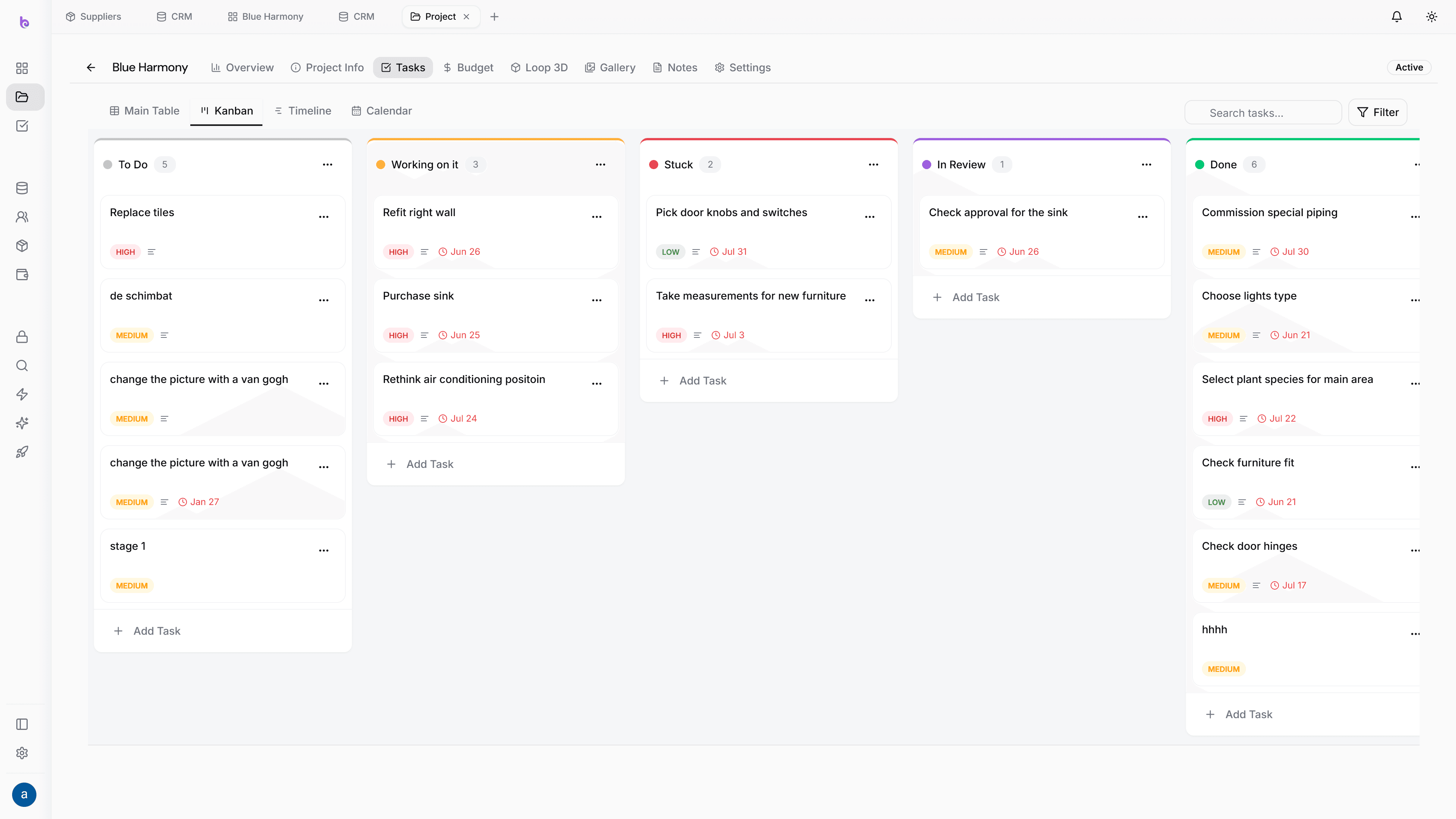This screenshot has height=819, width=1456.
Task: Open the Notes section
Action: 675,68
